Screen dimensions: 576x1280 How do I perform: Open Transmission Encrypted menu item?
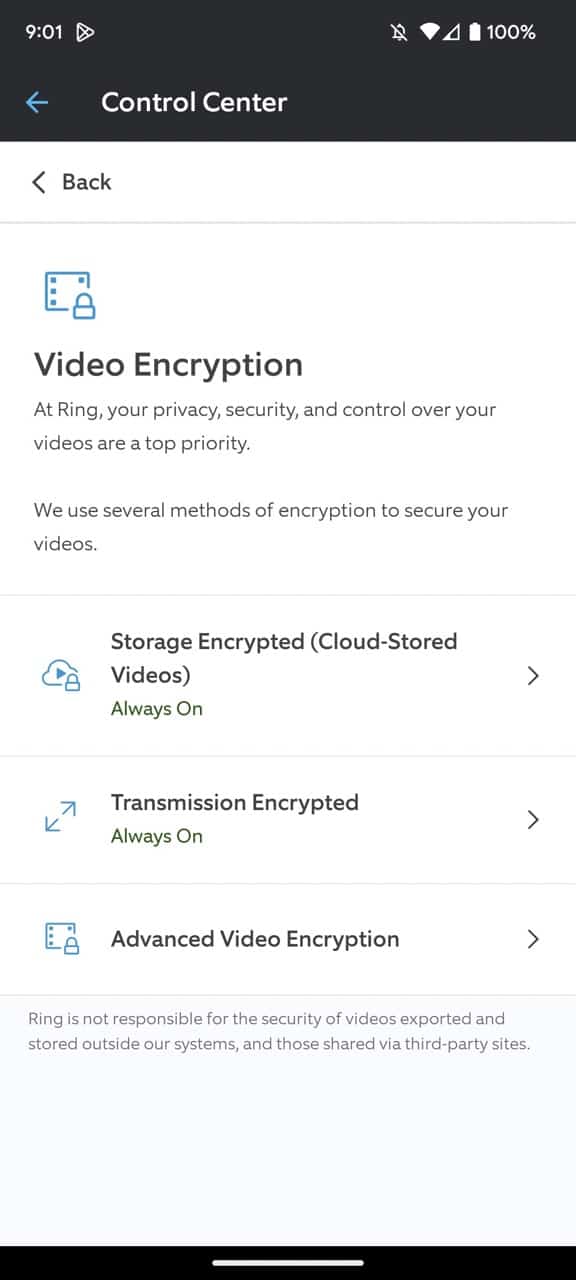tap(288, 820)
